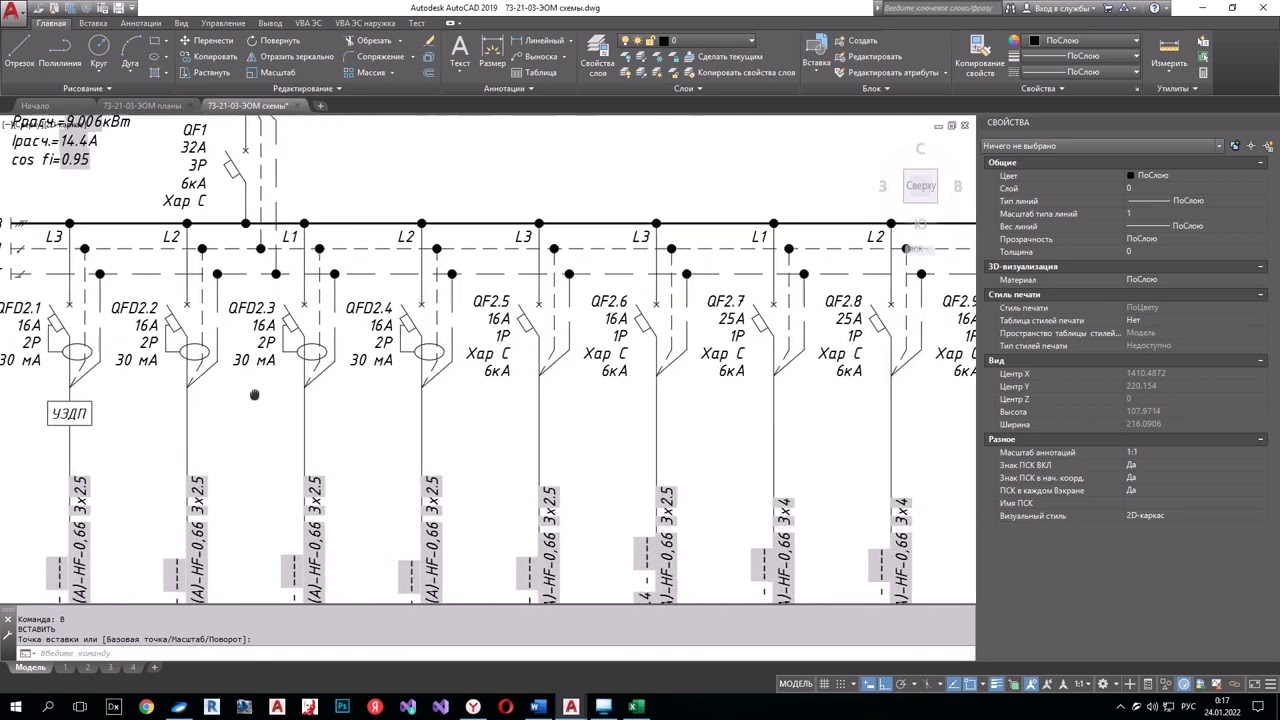This screenshot has height=720, width=1280.
Task: Open the customization menu icon in status bar
Action: pos(1269,684)
